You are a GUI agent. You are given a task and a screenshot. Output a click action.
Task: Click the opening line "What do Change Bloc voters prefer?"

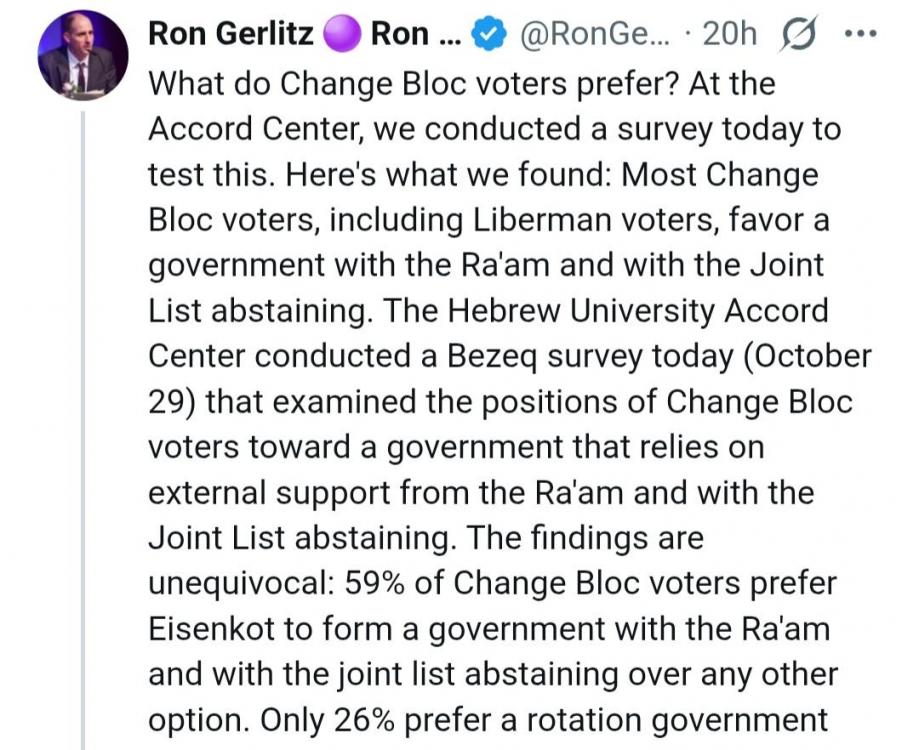(414, 84)
